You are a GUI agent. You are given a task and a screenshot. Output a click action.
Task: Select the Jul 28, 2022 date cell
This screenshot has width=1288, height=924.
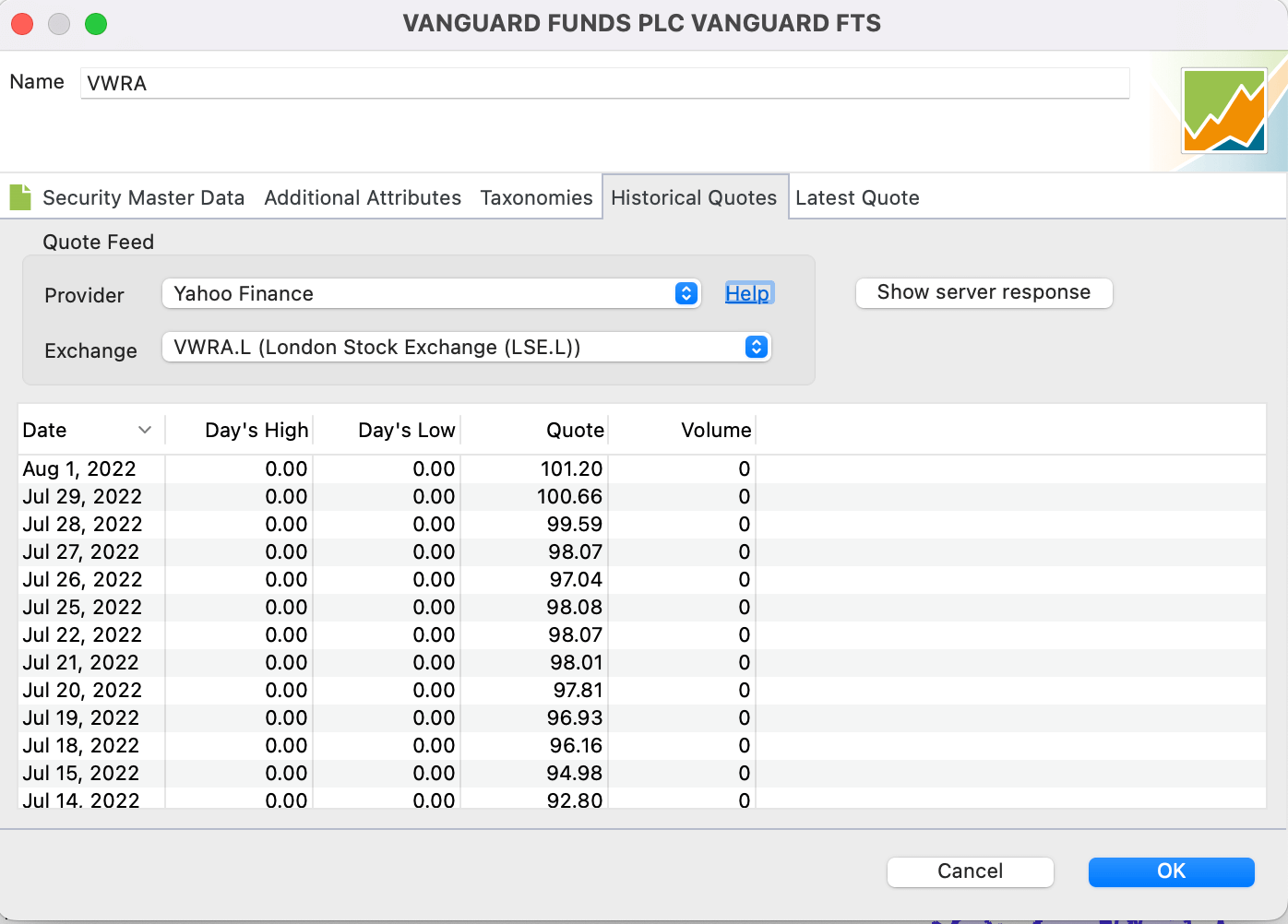[82, 524]
